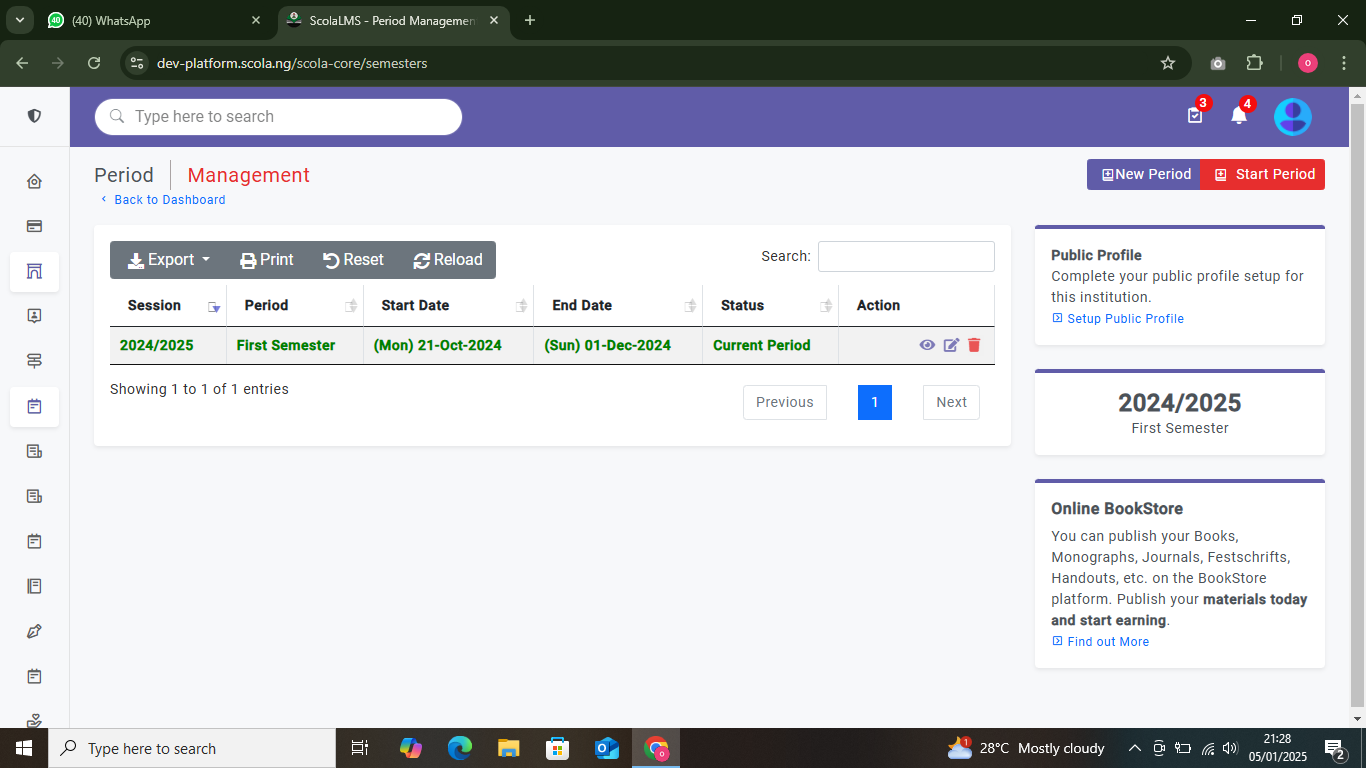Click the New Period button

[x=1144, y=174]
